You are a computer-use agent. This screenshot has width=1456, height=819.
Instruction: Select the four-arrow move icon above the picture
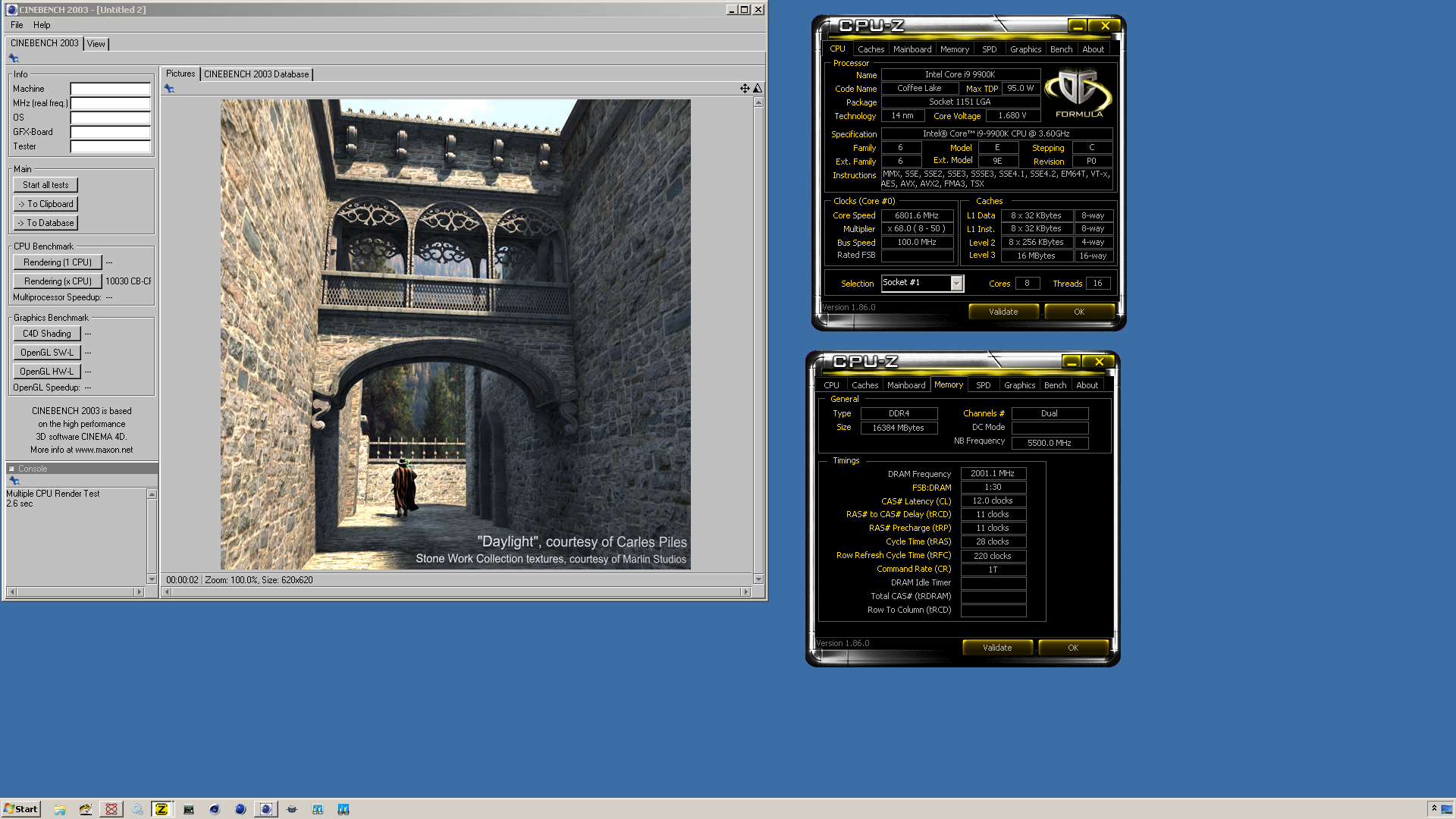tap(745, 89)
